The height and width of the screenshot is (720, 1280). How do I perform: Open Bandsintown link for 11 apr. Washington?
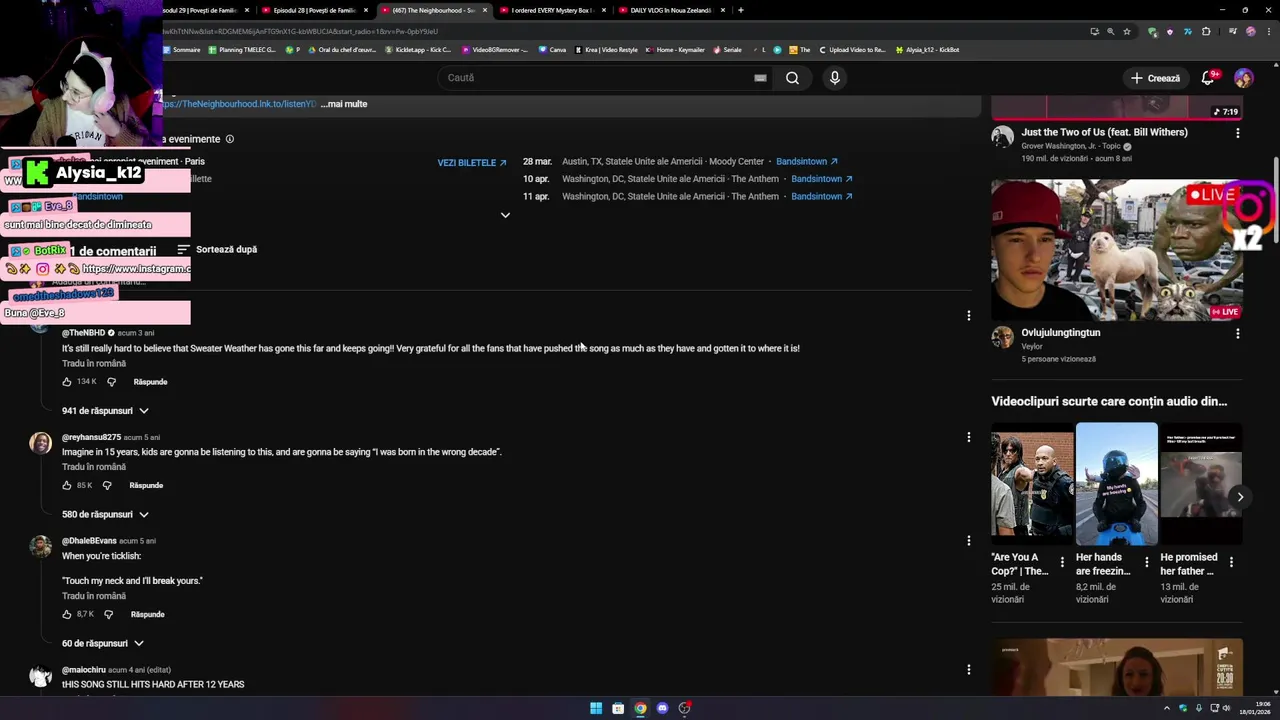tap(822, 197)
